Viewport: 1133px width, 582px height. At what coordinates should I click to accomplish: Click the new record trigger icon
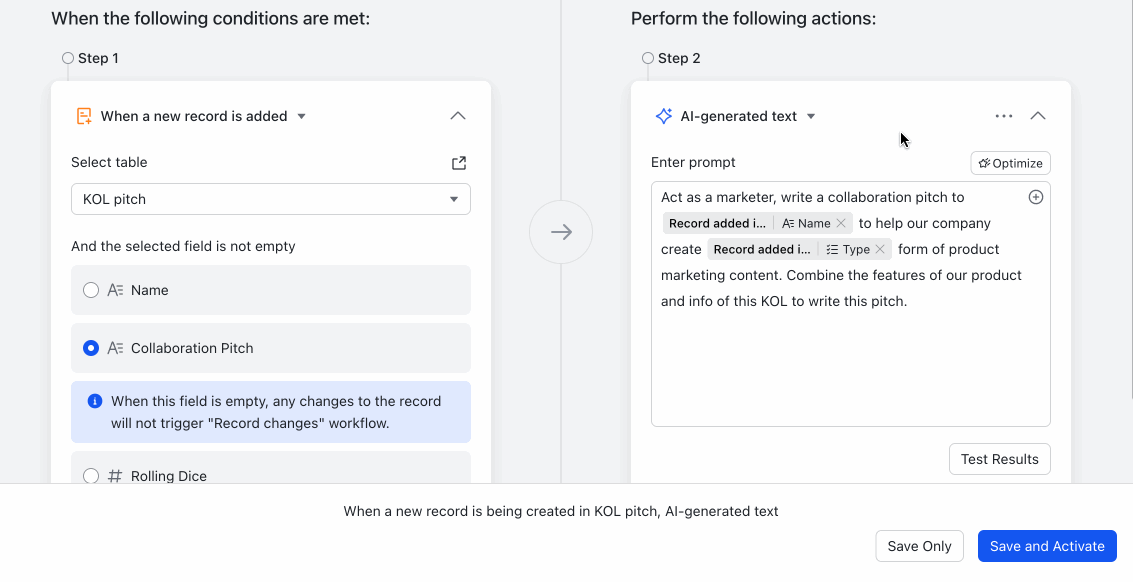pyautogui.click(x=84, y=116)
